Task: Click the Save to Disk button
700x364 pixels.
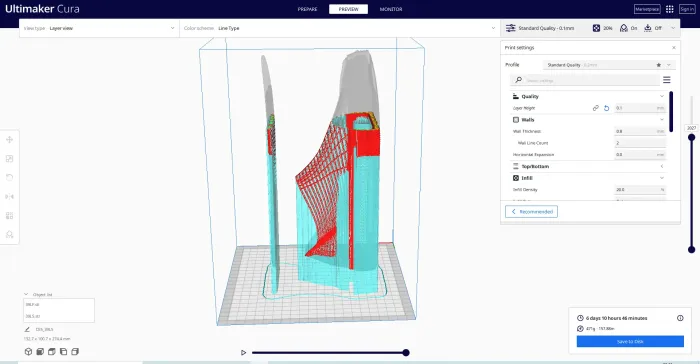Action: pyautogui.click(x=630, y=341)
